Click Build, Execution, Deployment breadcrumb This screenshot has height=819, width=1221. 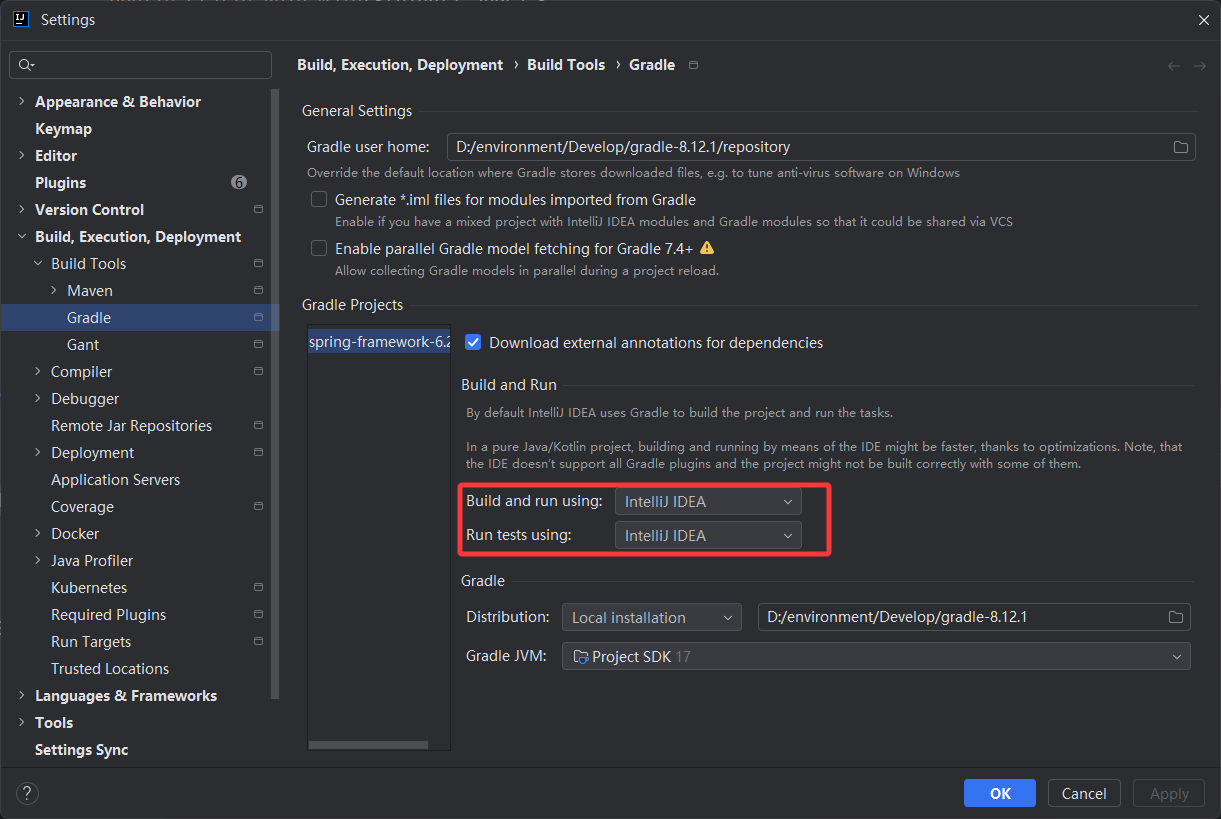pyautogui.click(x=400, y=65)
